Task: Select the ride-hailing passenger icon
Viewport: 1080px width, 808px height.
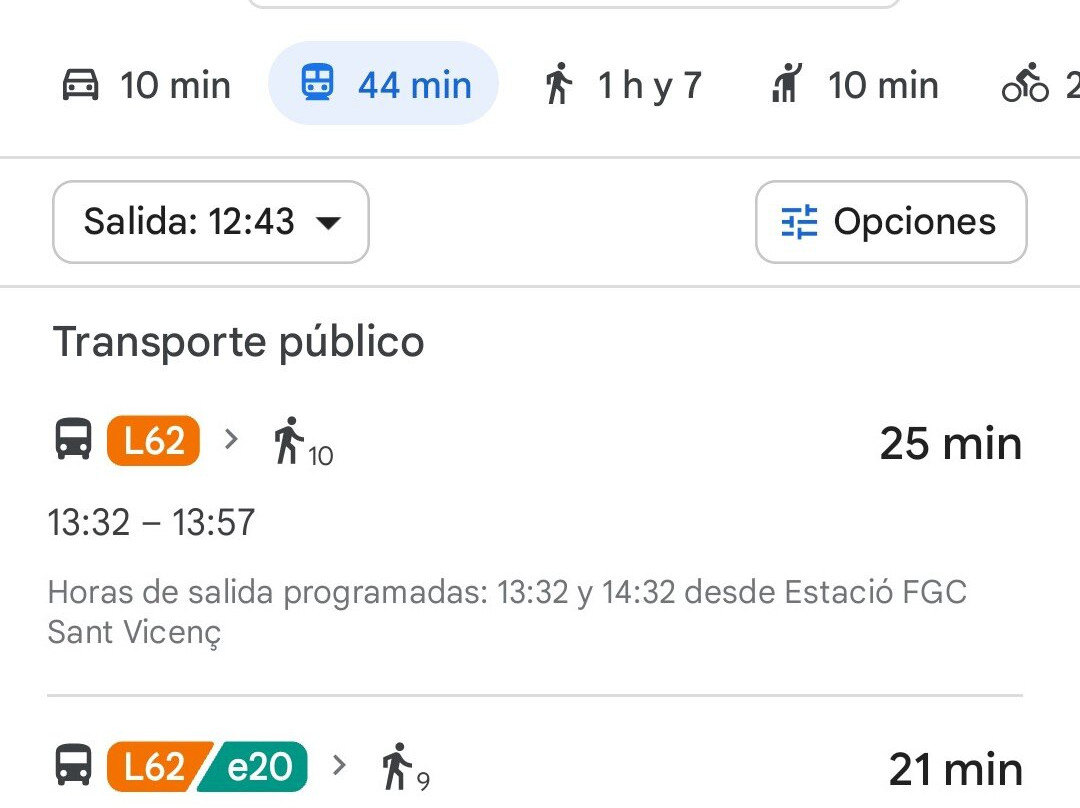Action: pos(788,84)
